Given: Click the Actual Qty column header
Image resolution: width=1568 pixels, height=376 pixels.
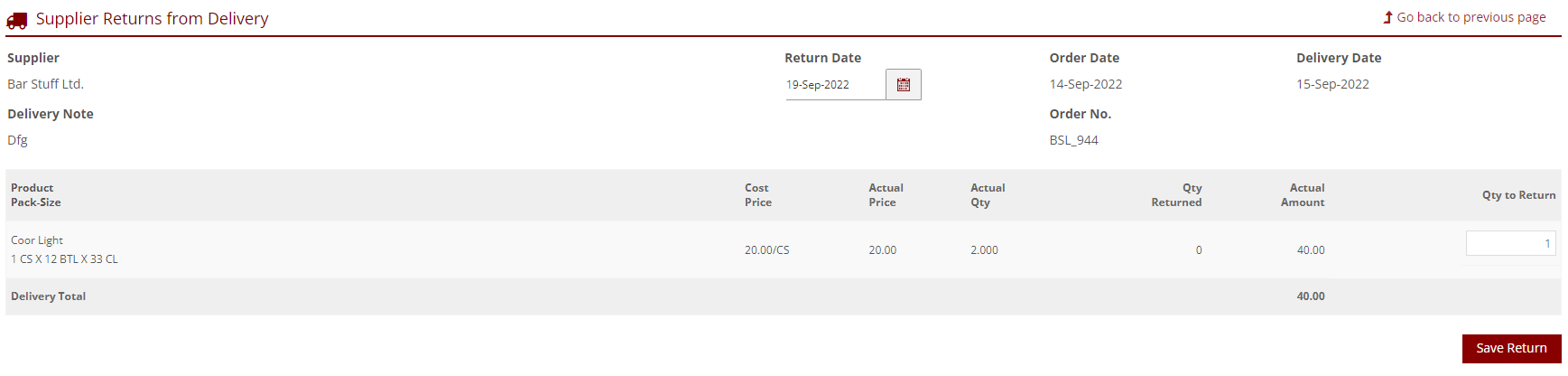Looking at the screenshot, I should (x=987, y=195).
